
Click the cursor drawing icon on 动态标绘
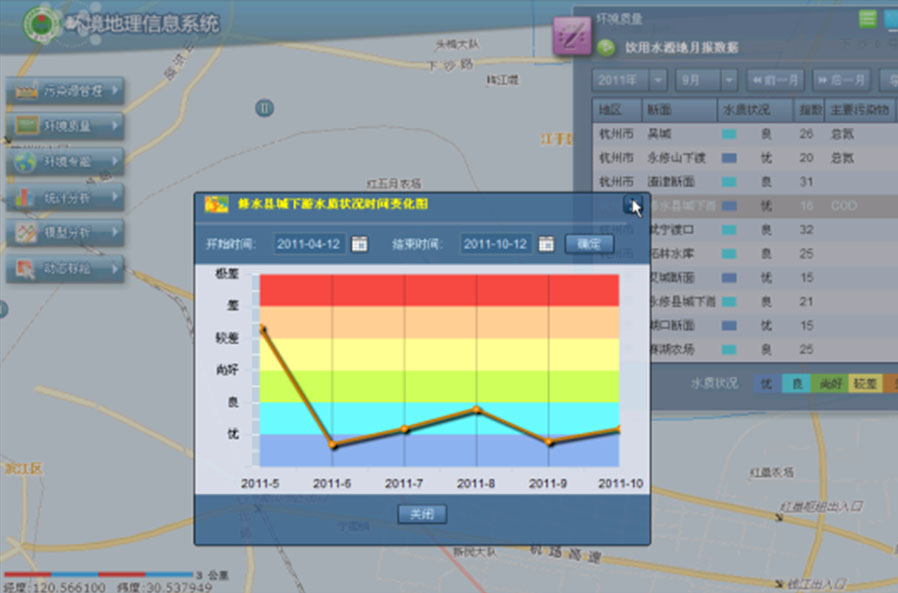click(25, 269)
